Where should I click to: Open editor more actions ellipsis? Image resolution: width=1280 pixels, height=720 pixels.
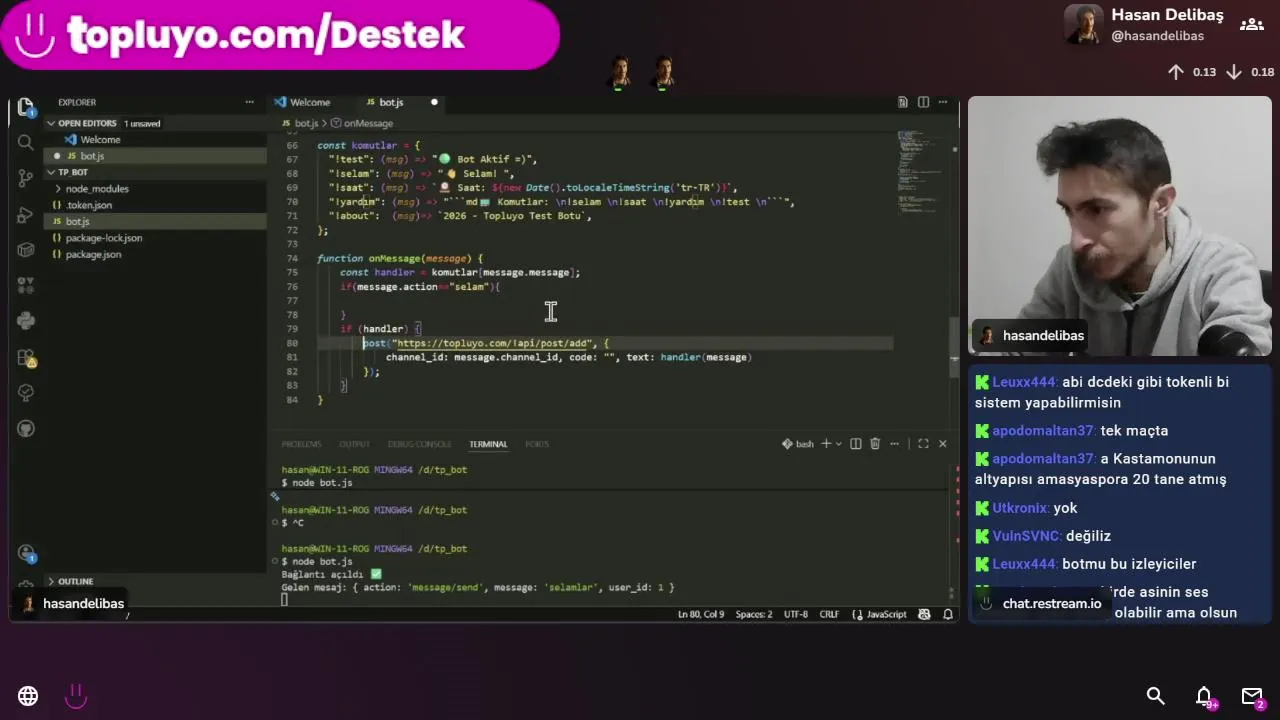[942, 102]
